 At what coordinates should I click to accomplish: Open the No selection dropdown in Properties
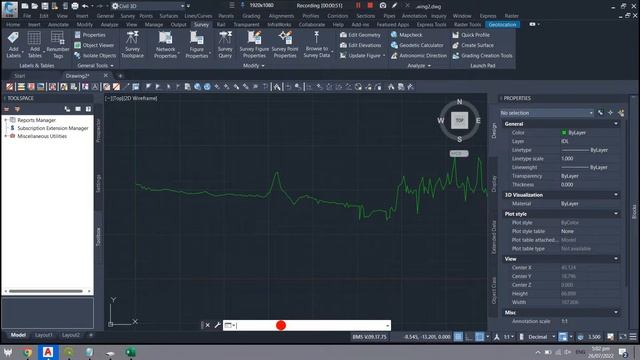click(x=547, y=113)
